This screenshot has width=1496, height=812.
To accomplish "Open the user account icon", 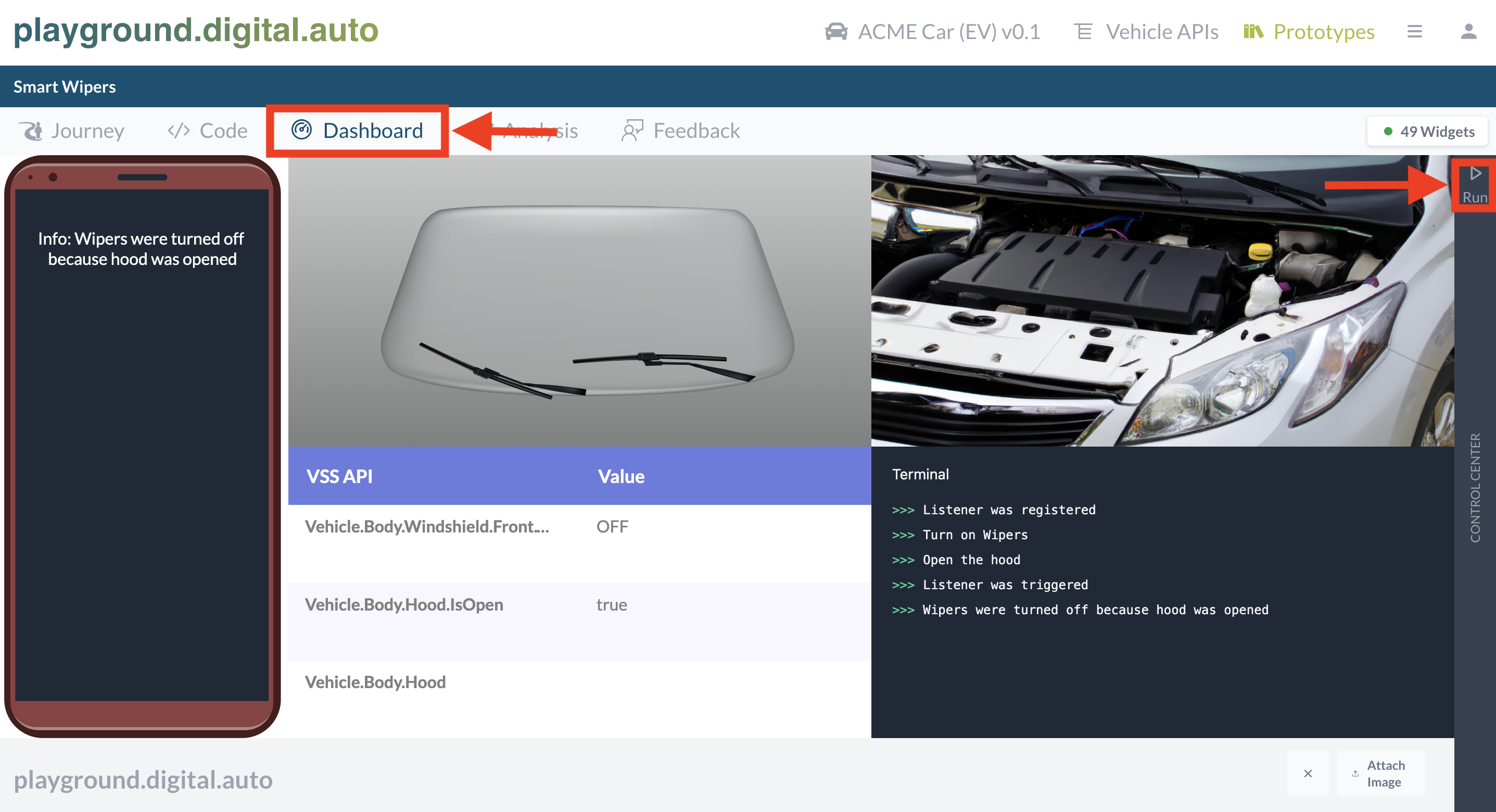I will (1469, 31).
